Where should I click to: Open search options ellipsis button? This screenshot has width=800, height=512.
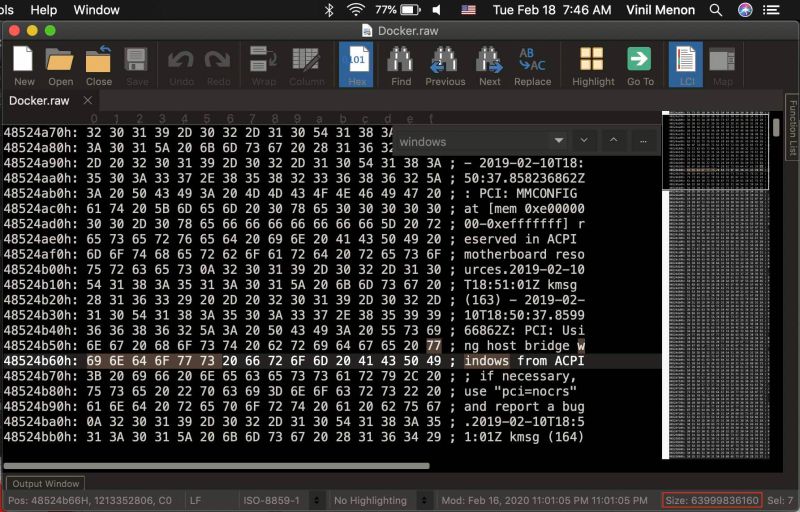pyautogui.click(x=643, y=141)
